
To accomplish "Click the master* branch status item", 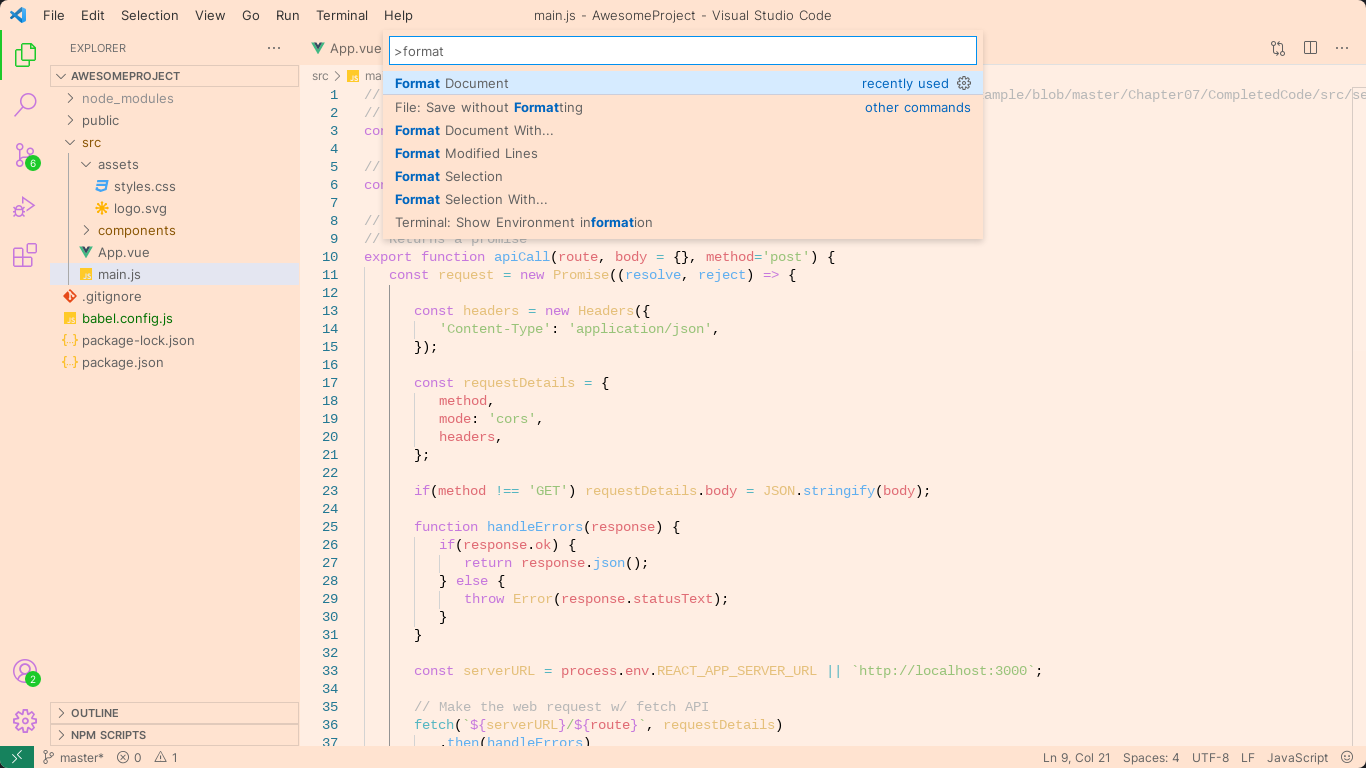I will (x=73, y=757).
